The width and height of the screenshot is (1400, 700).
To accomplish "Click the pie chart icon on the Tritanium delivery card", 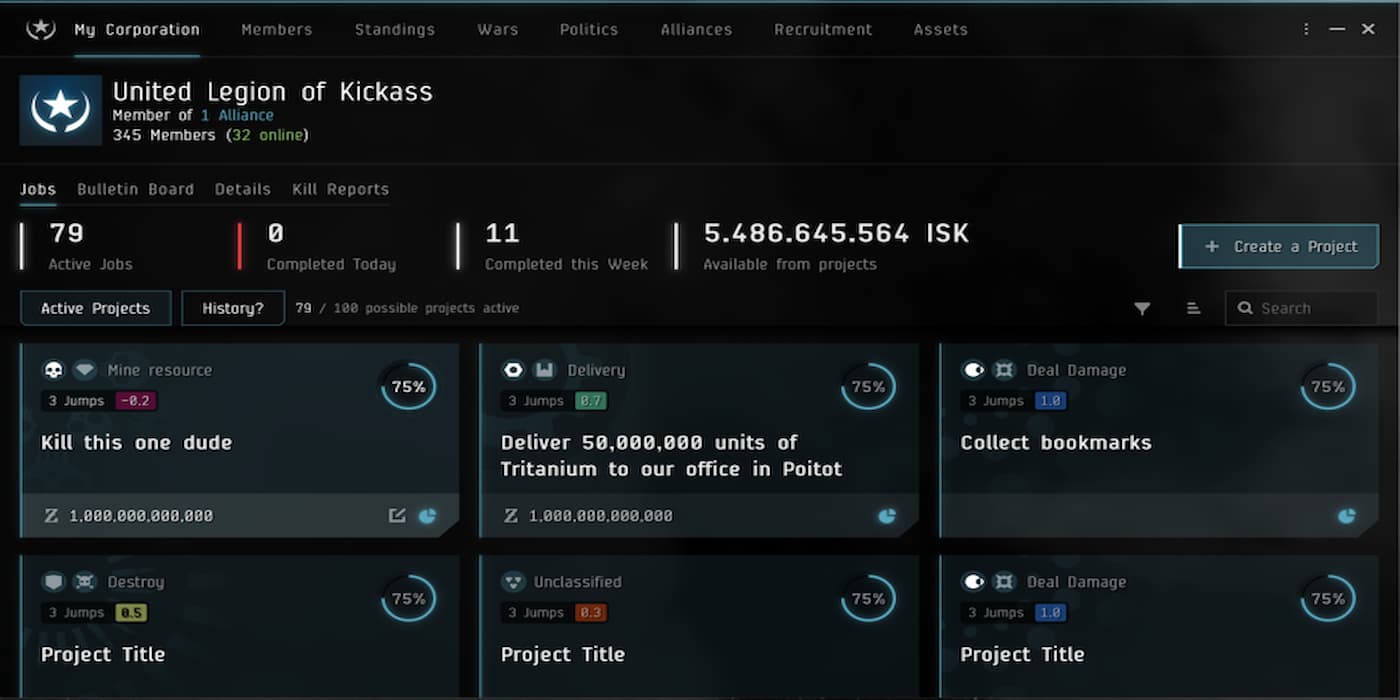I will [x=886, y=516].
